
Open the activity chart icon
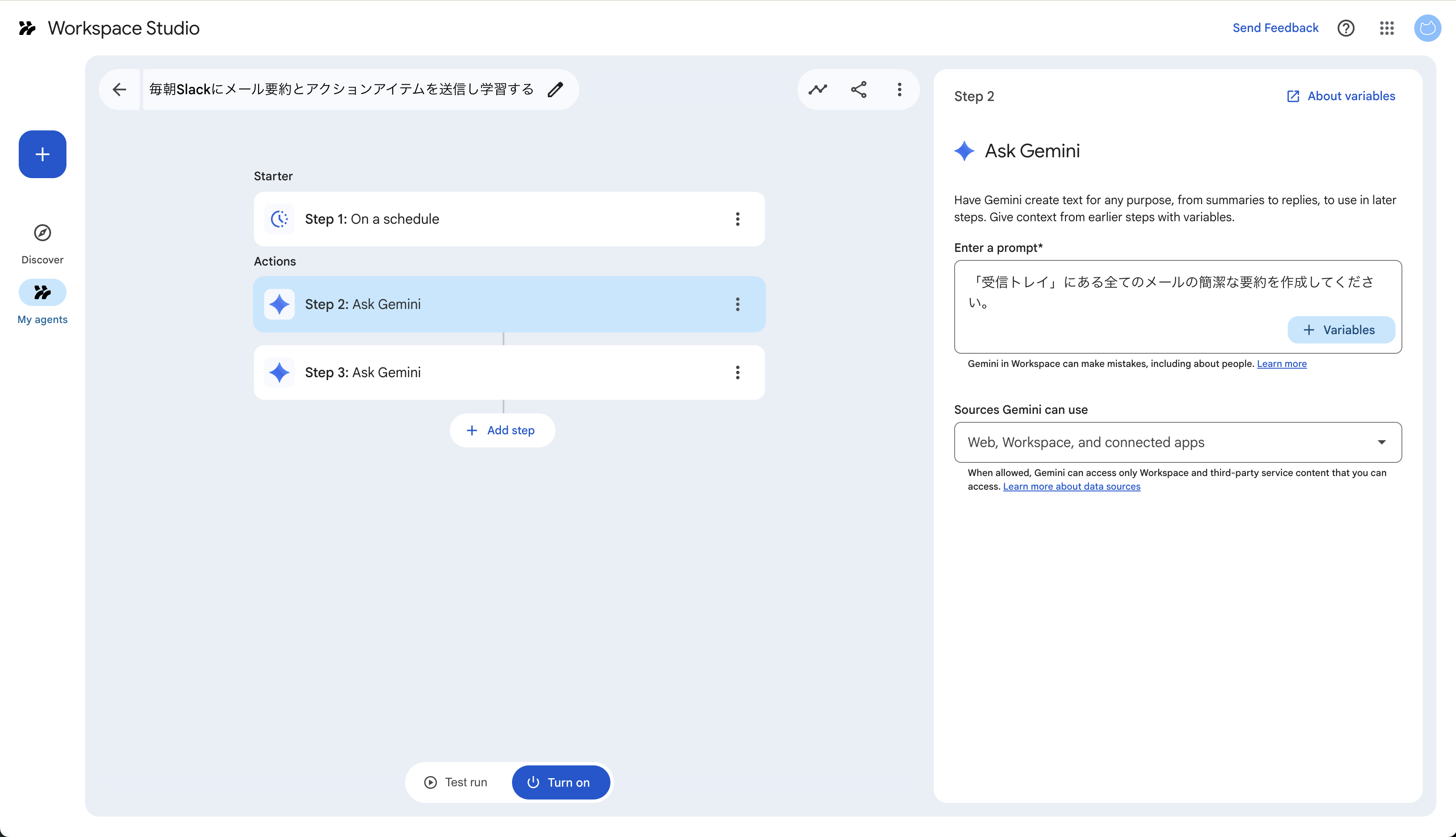(817, 89)
